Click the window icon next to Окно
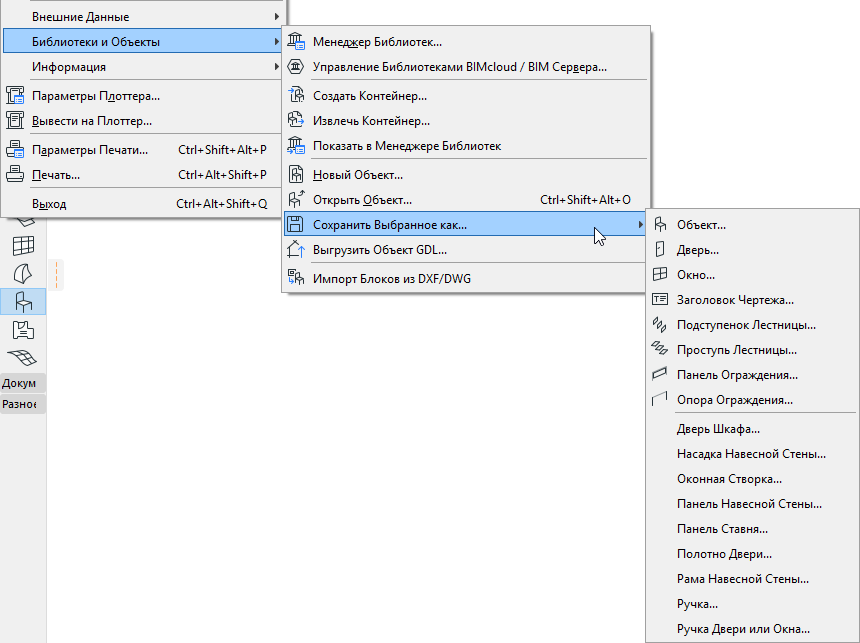 (660, 274)
